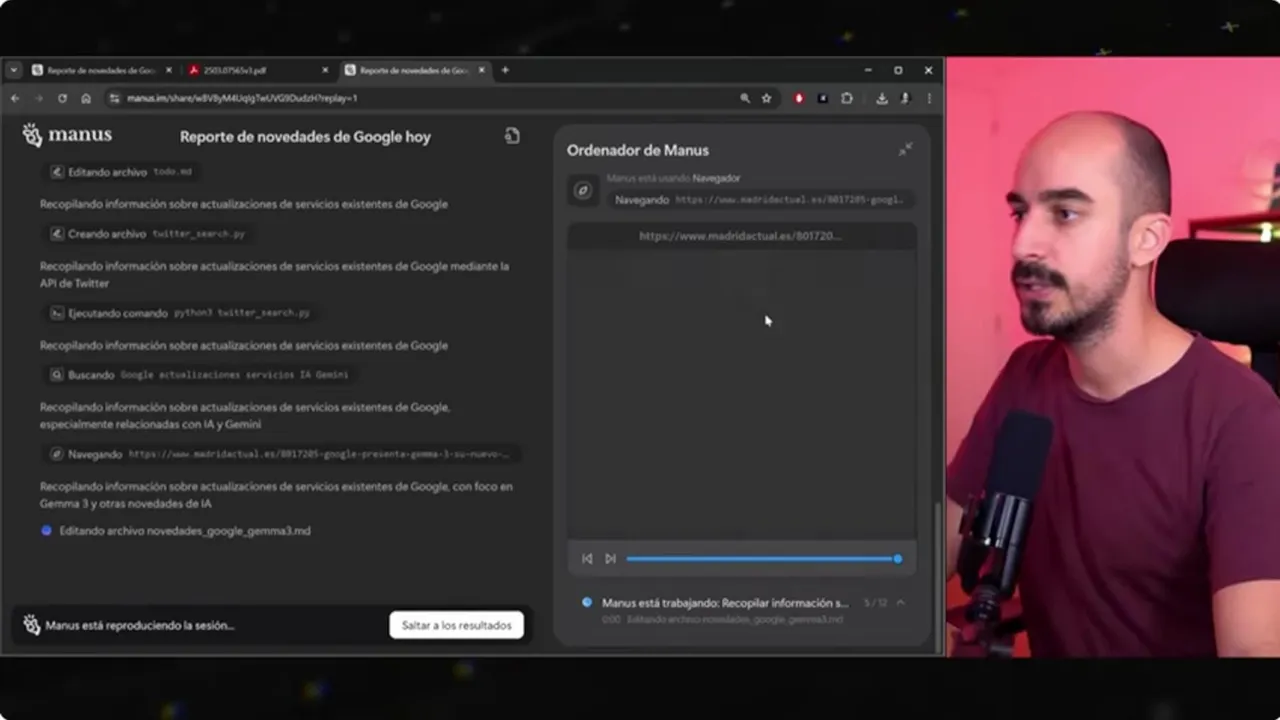1280x720 pixels.
Task: Click Saltar a los resultados button
Action: 456,625
